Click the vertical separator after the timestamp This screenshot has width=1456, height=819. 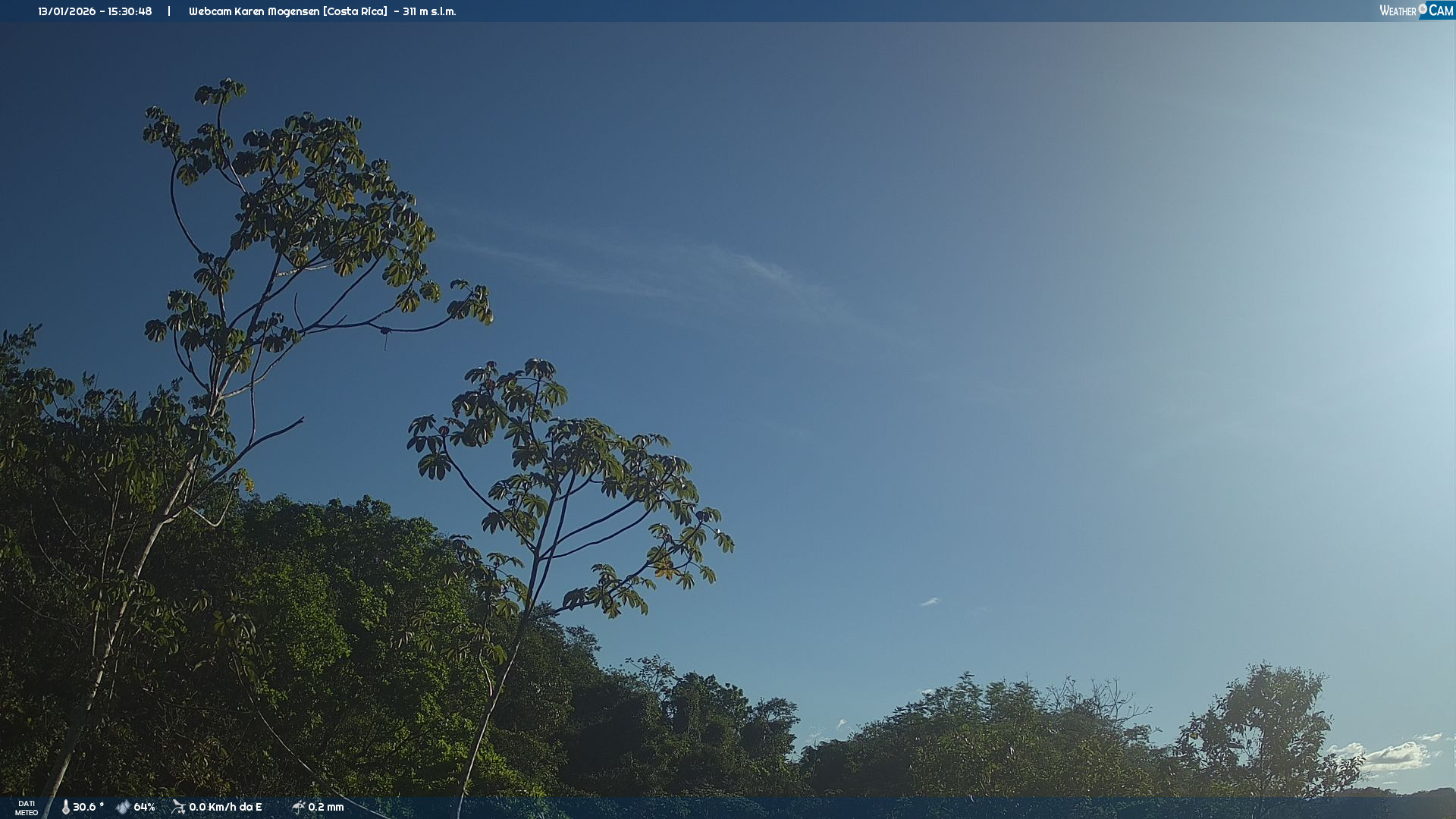click(169, 11)
